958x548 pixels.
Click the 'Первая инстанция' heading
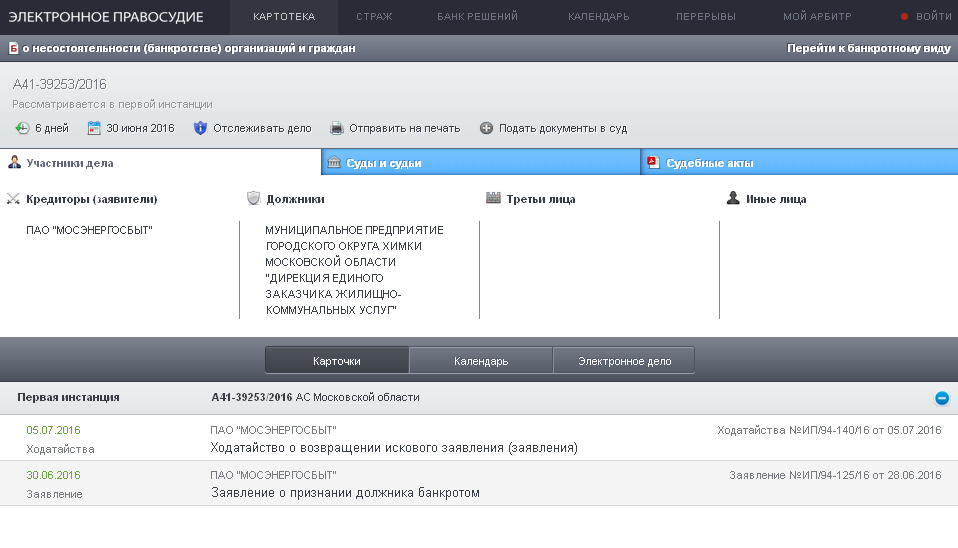[68, 398]
